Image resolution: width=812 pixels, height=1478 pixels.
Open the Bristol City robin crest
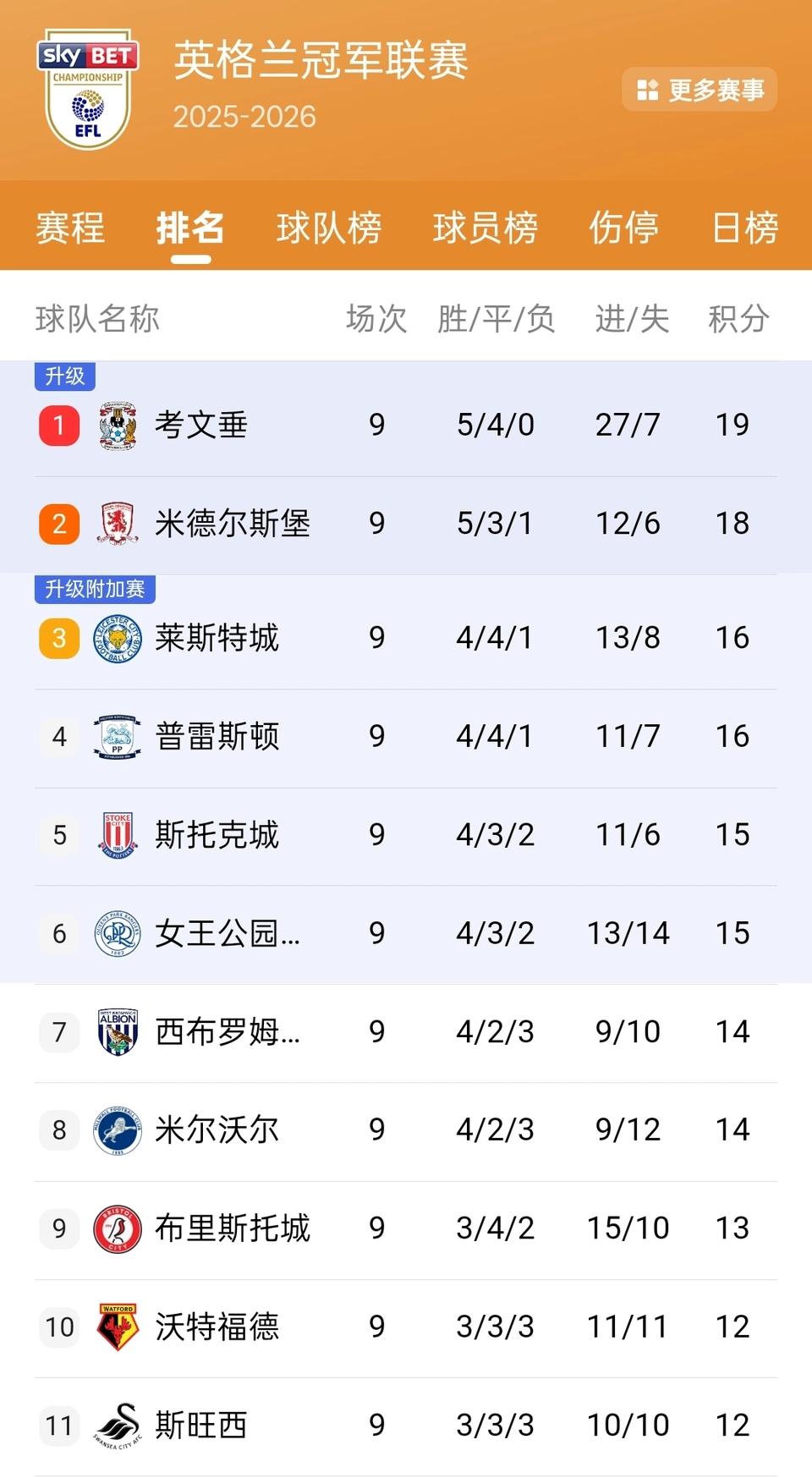point(118,1228)
